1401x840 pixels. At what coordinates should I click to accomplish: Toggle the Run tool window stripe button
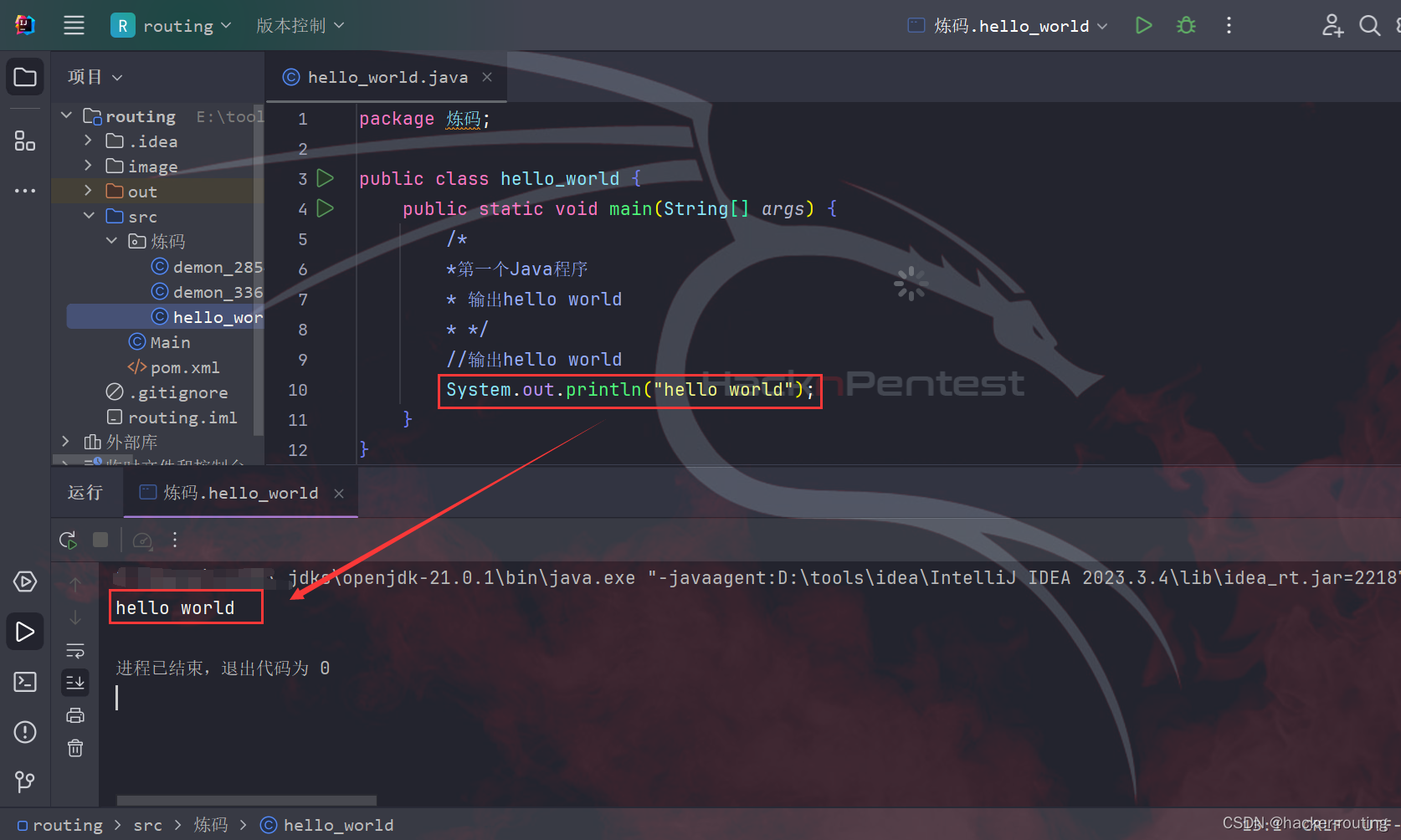pos(24,632)
